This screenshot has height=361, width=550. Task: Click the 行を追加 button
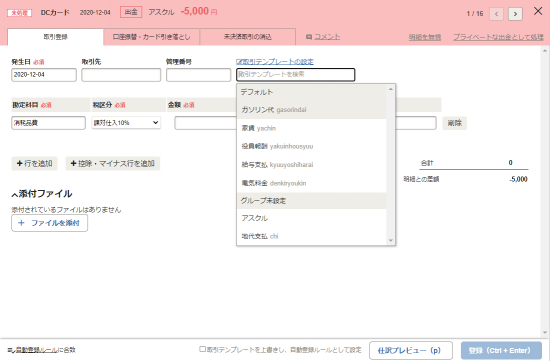point(34,163)
